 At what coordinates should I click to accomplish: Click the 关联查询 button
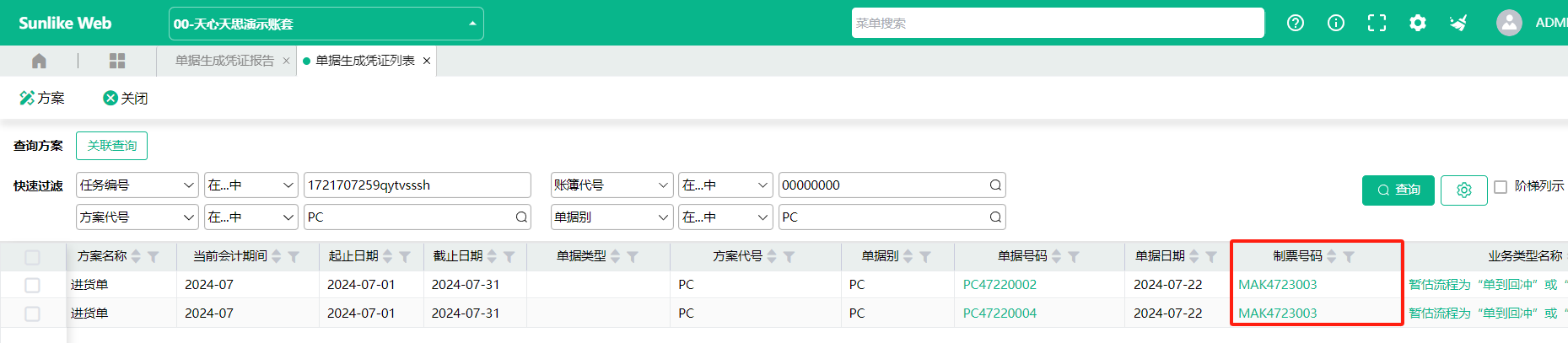(x=111, y=146)
